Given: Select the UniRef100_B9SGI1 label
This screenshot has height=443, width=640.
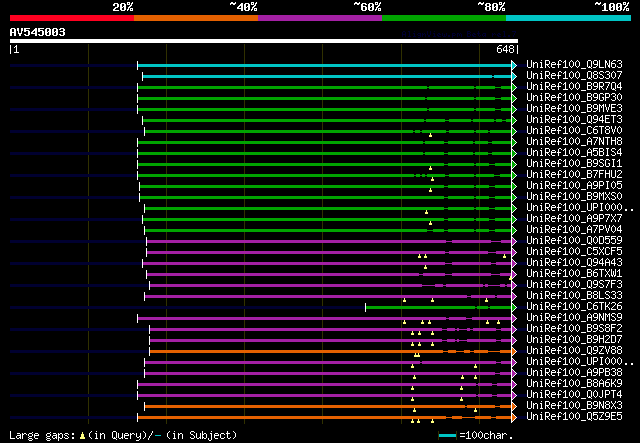Looking at the screenshot, I should (x=574, y=164).
